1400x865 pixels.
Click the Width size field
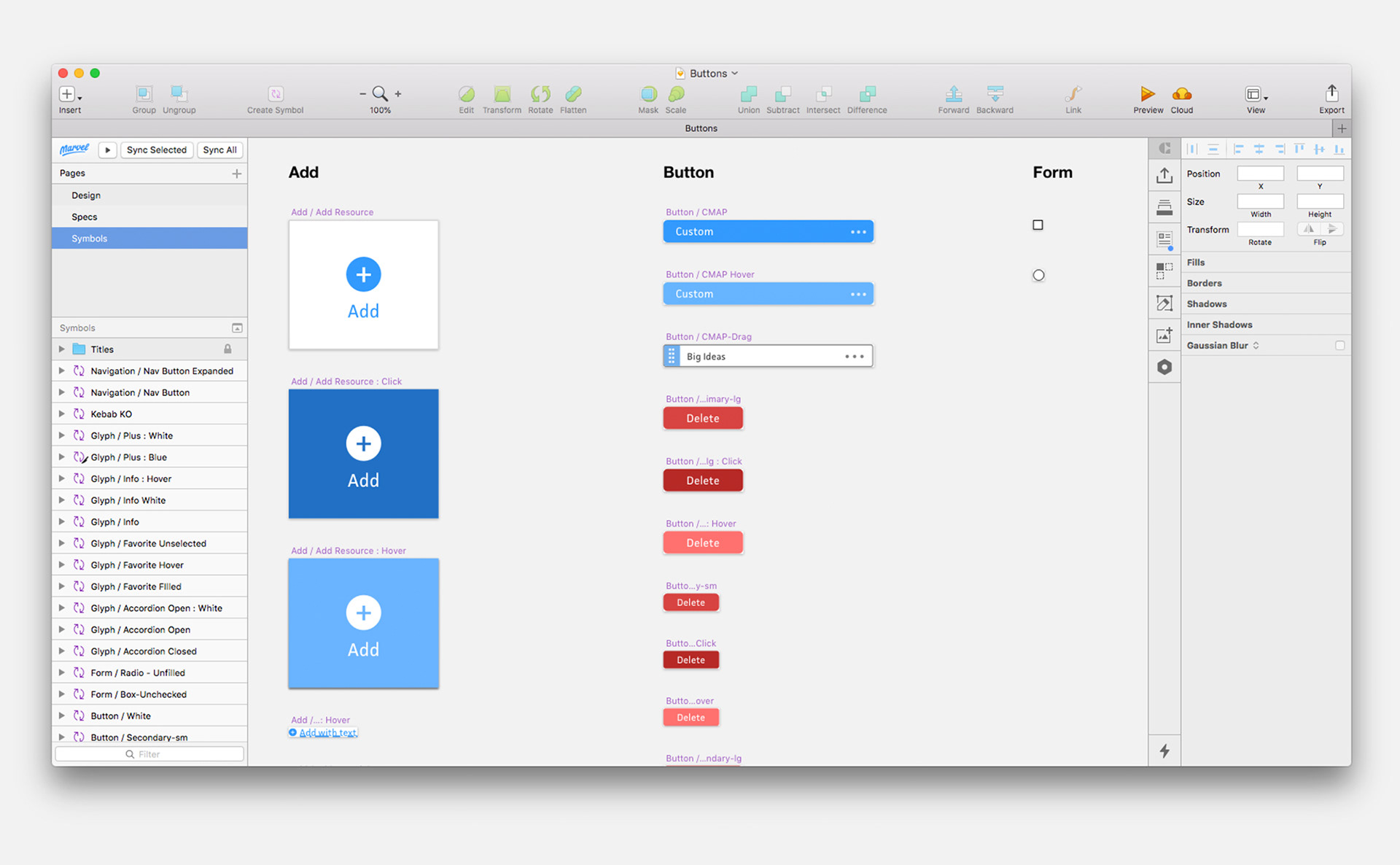click(1260, 201)
